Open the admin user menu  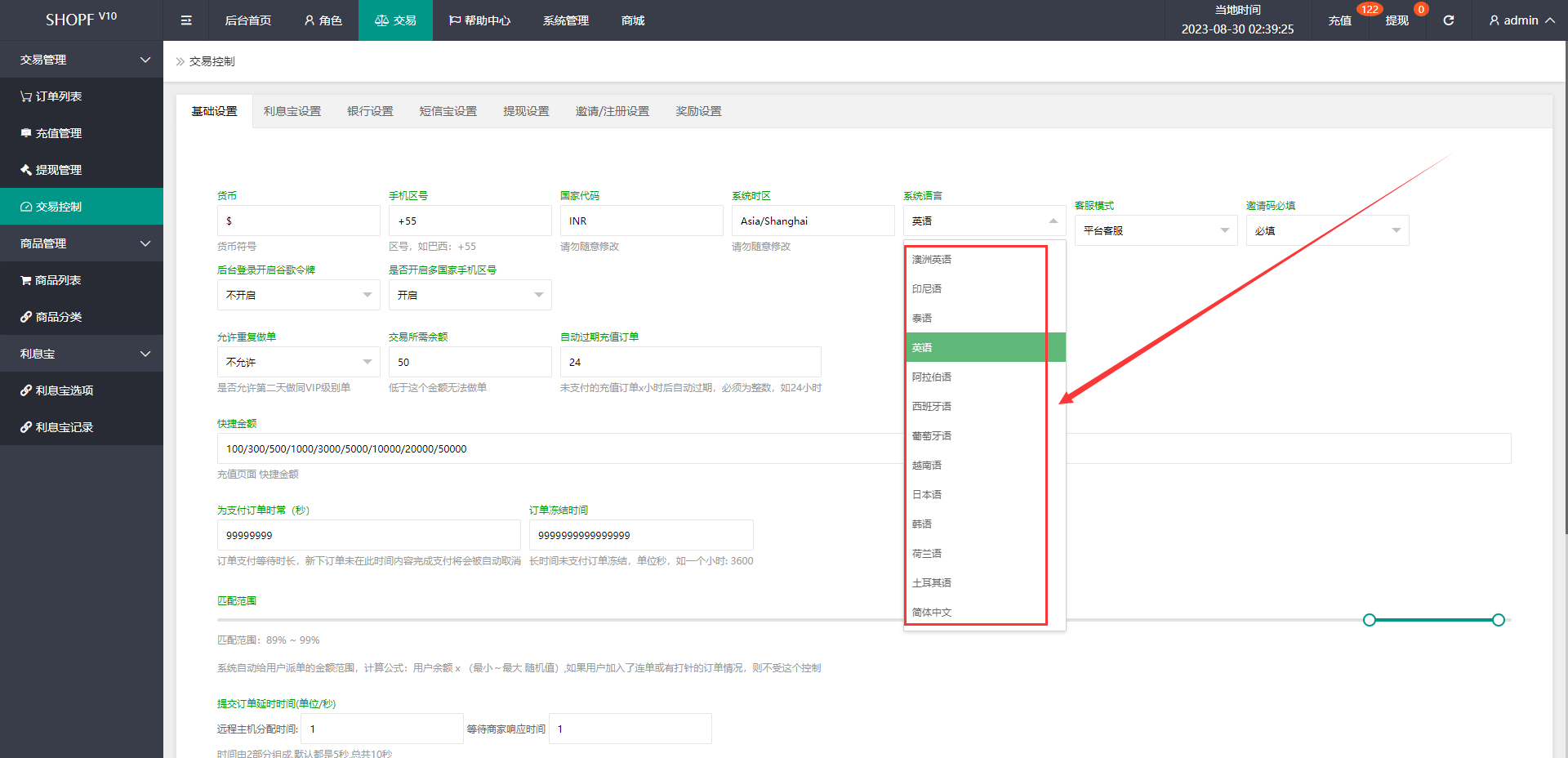(1521, 20)
